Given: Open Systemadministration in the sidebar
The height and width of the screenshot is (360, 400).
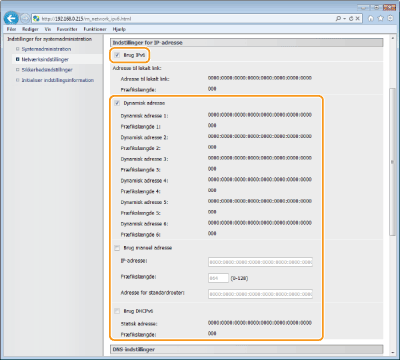Looking at the screenshot, I should 46,49.
